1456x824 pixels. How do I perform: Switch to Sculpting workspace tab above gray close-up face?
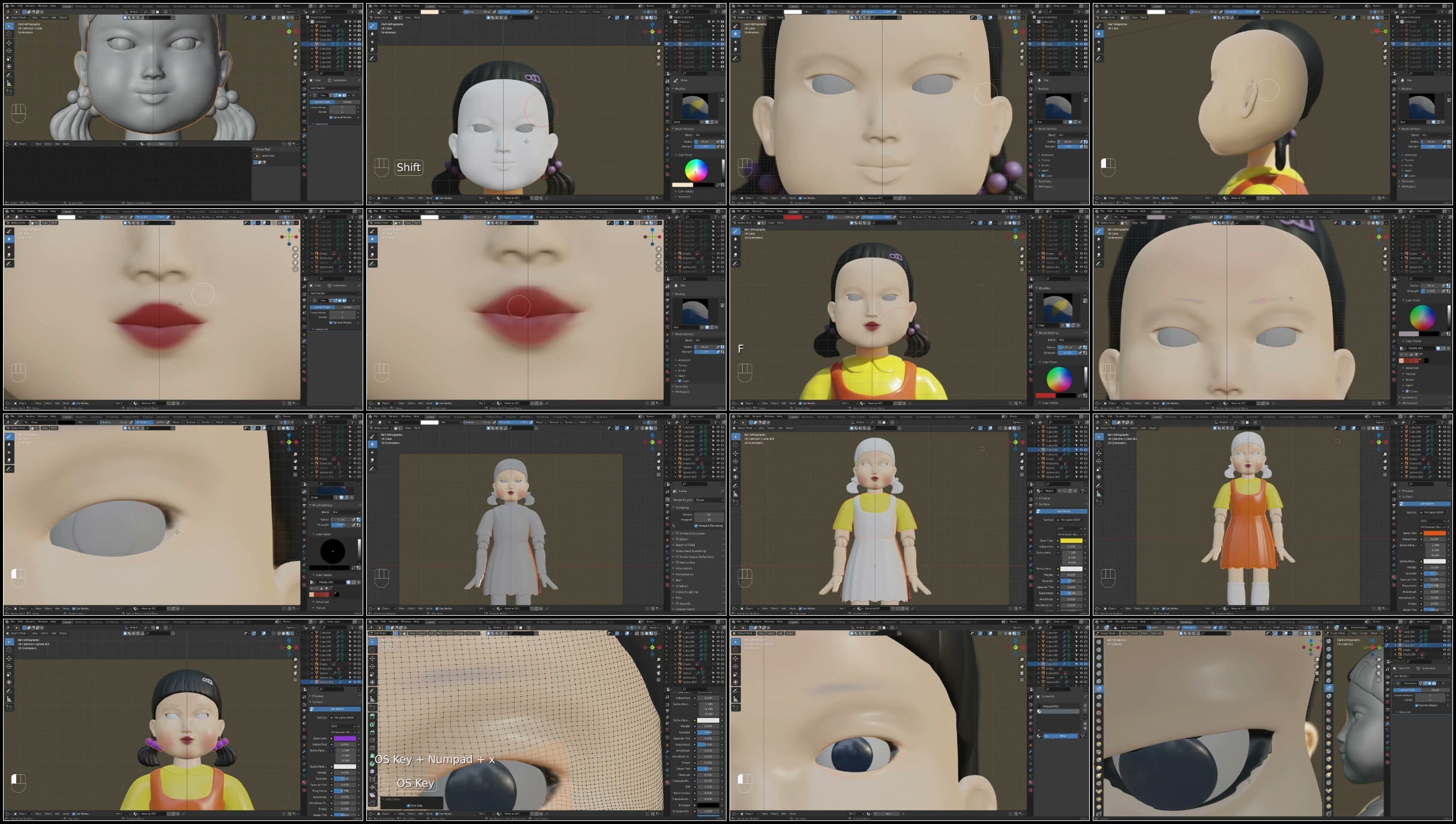pos(96,7)
